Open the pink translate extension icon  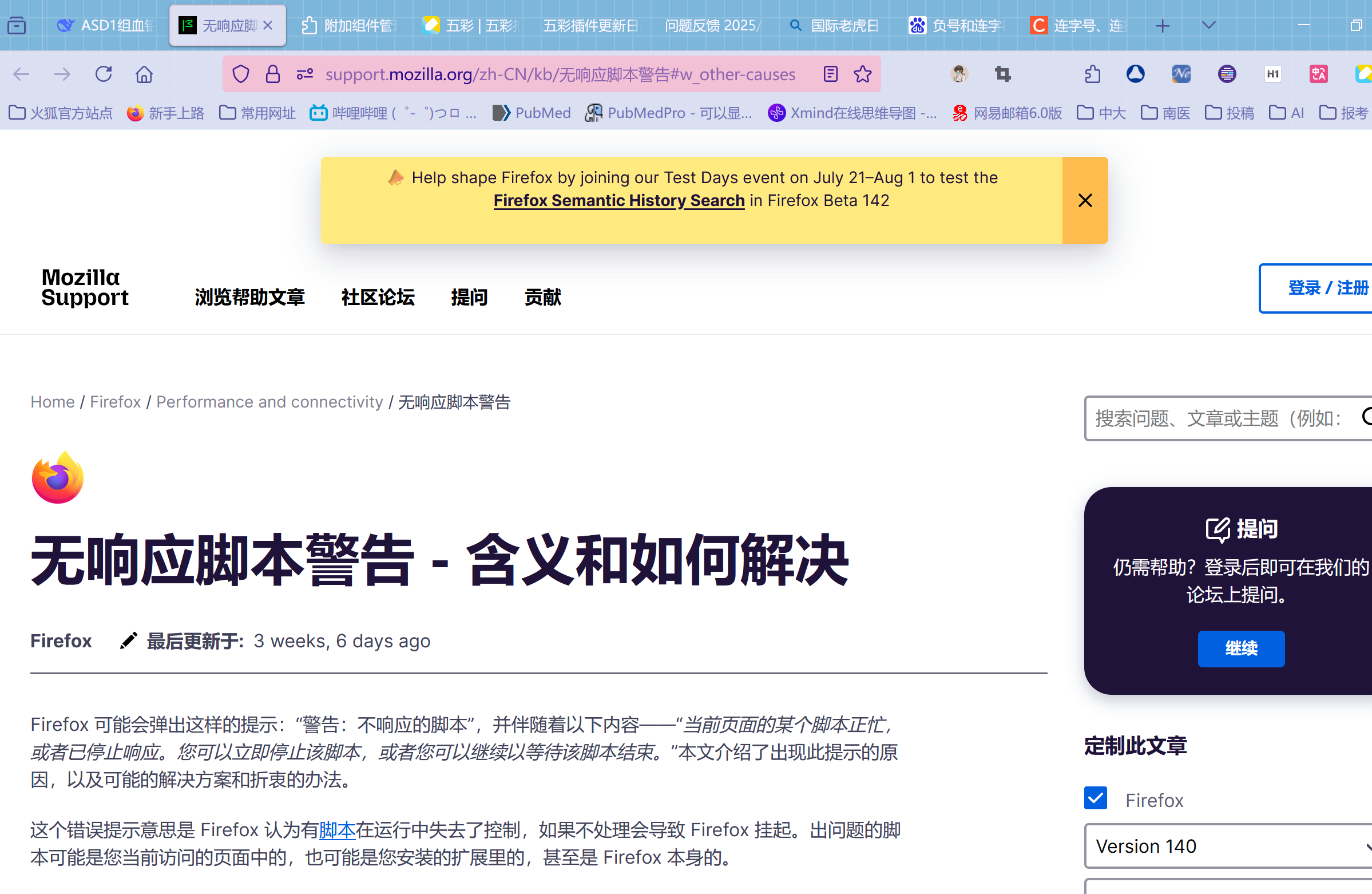tap(1318, 74)
